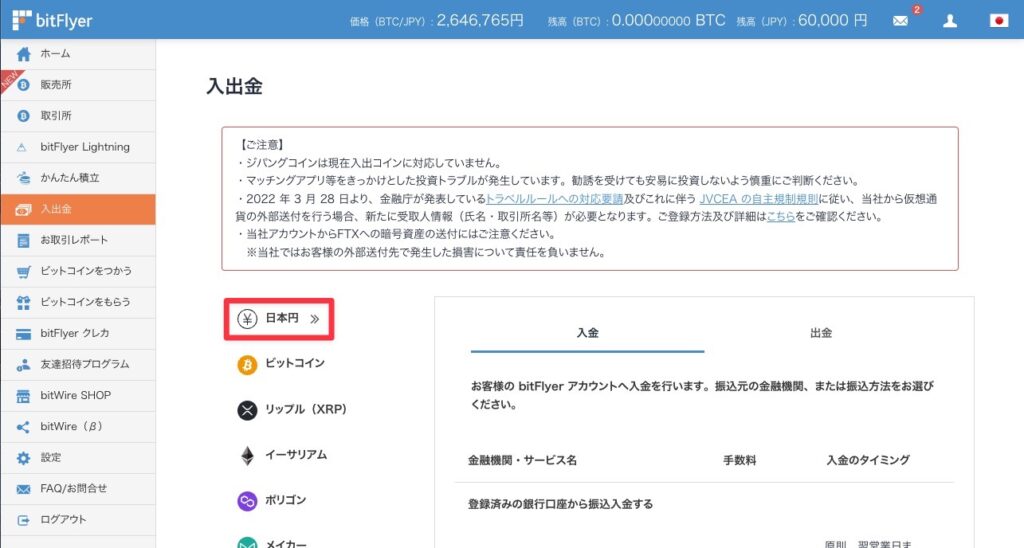Click the orange Bitcoin coin icon

click(x=247, y=364)
